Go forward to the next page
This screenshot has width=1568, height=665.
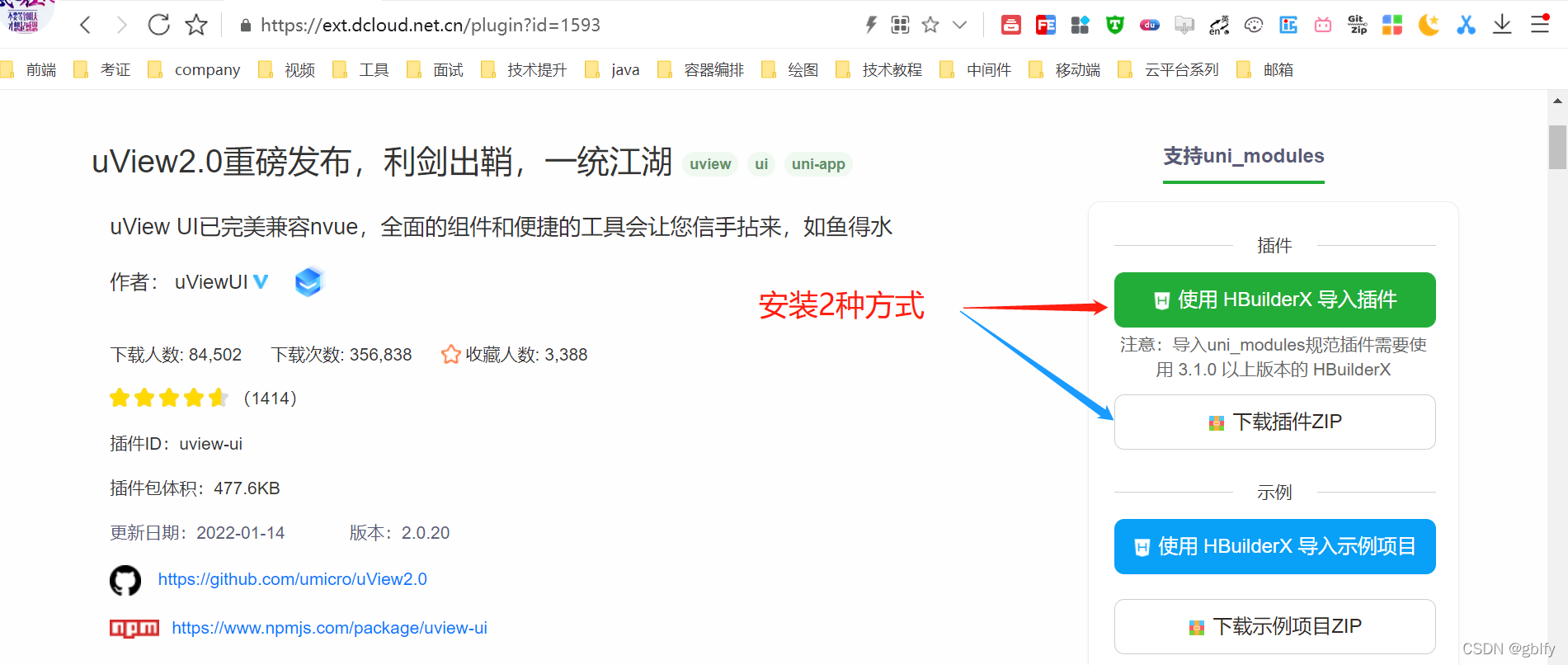tap(122, 25)
